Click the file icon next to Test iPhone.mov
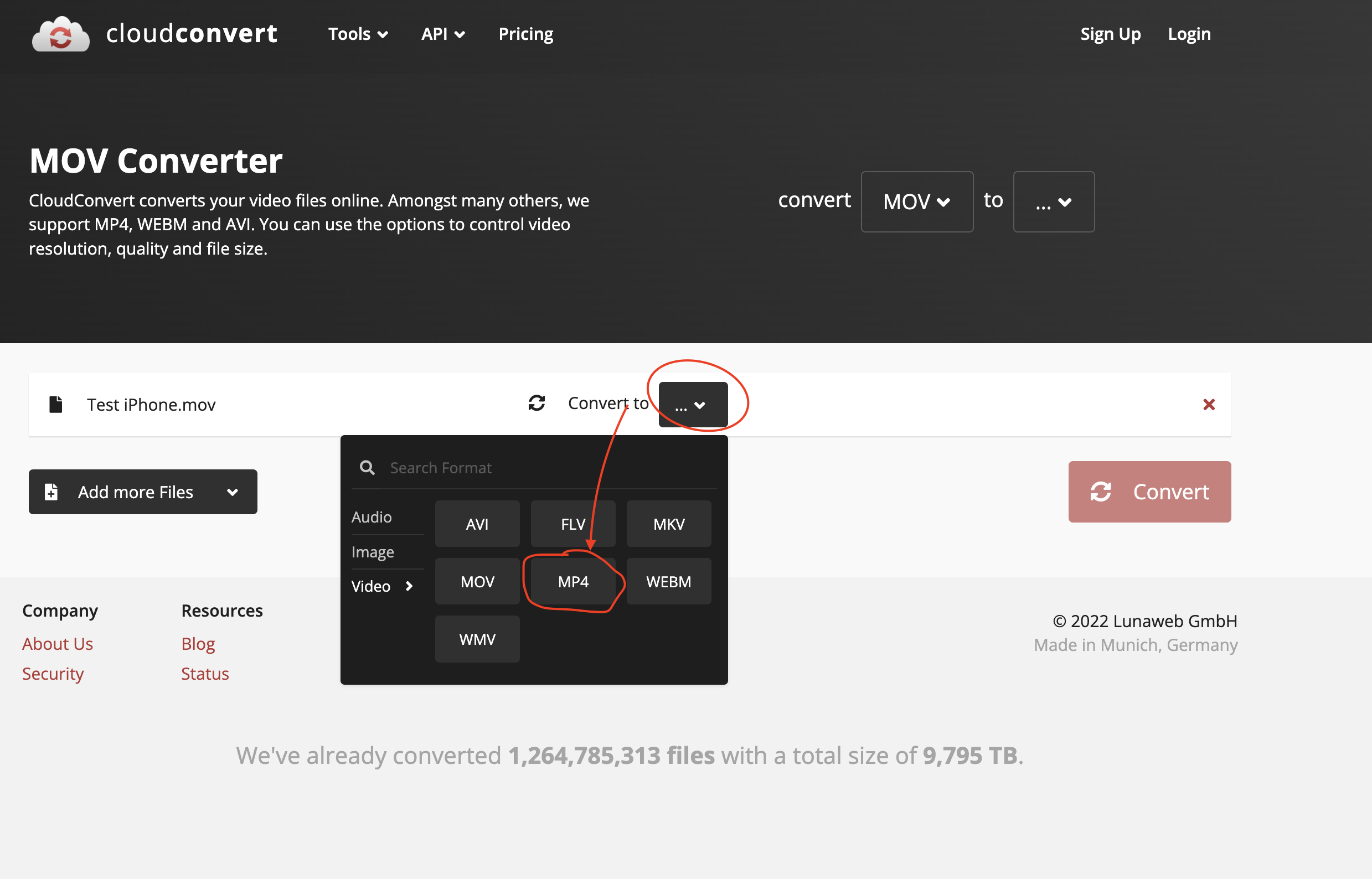The image size is (1372, 879). point(56,404)
